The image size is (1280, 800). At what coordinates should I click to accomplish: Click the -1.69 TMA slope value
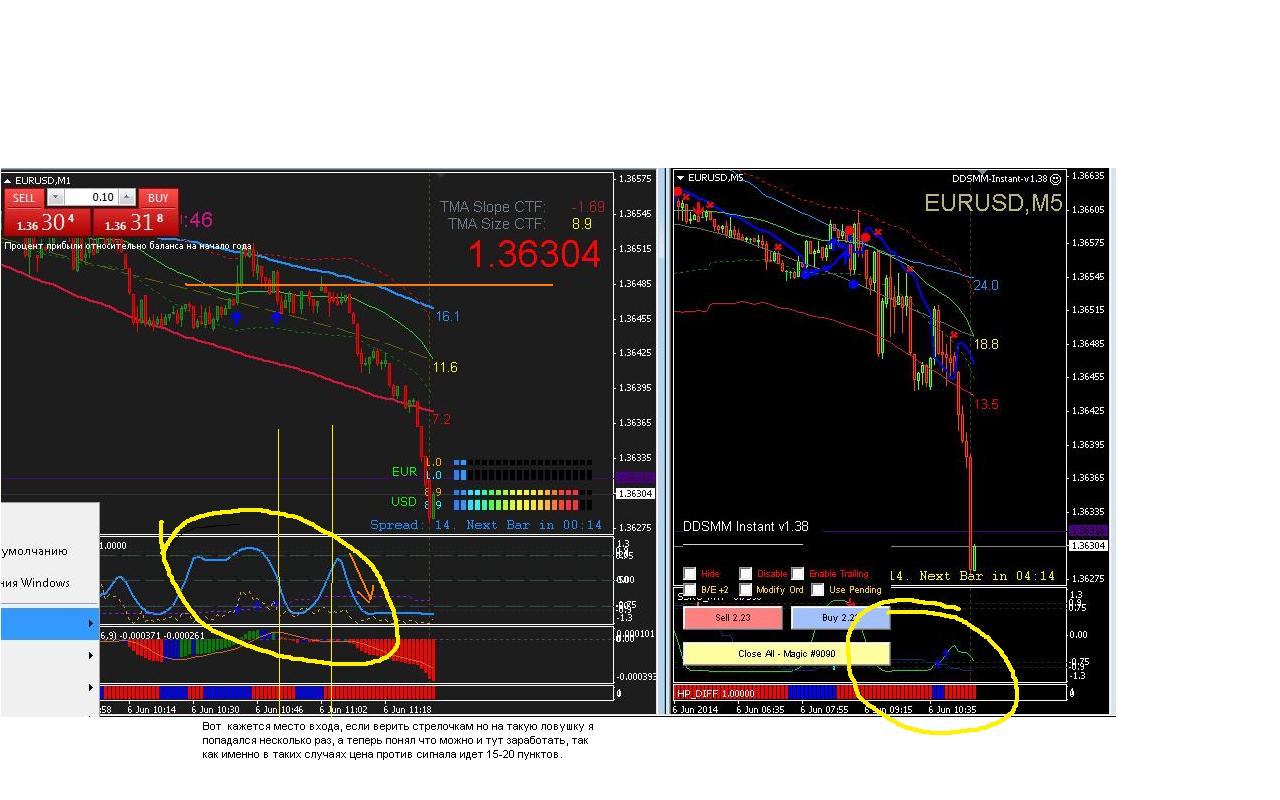click(x=588, y=207)
